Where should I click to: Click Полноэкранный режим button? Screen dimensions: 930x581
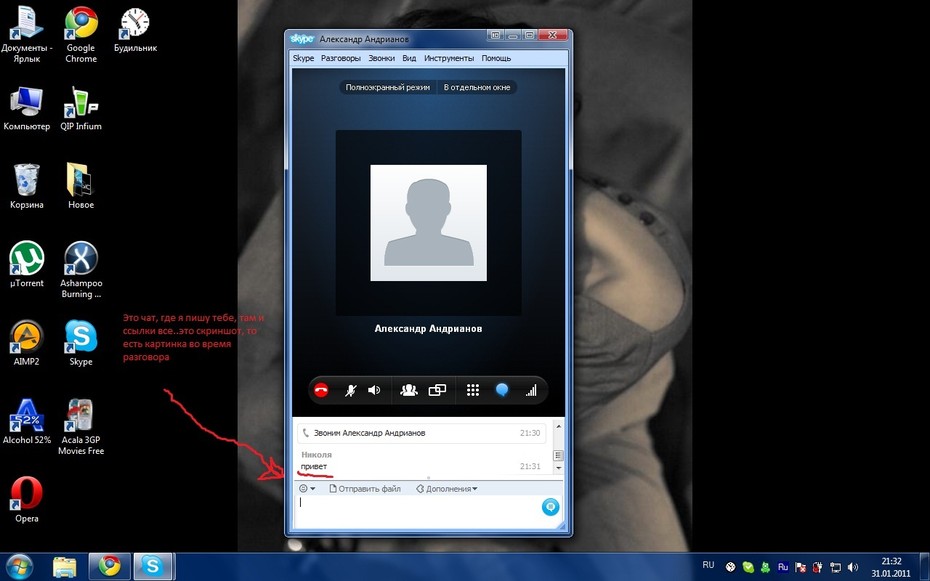click(x=388, y=87)
